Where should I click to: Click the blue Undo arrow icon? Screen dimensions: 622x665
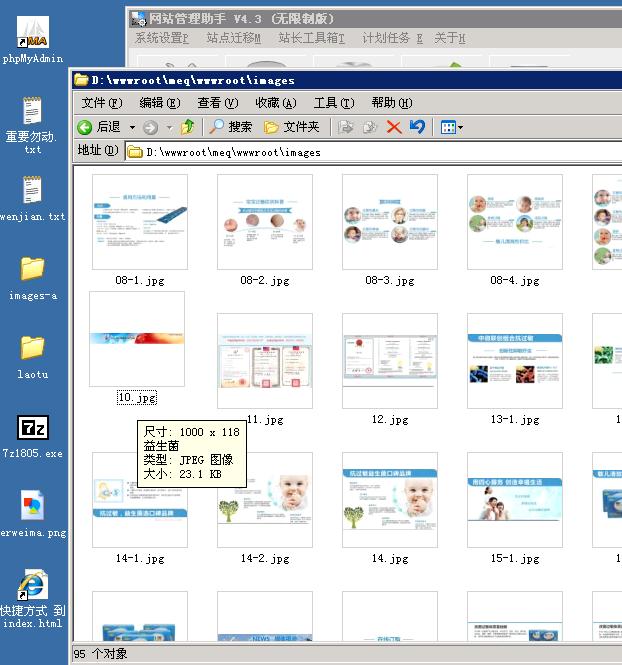tap(417, 127)
